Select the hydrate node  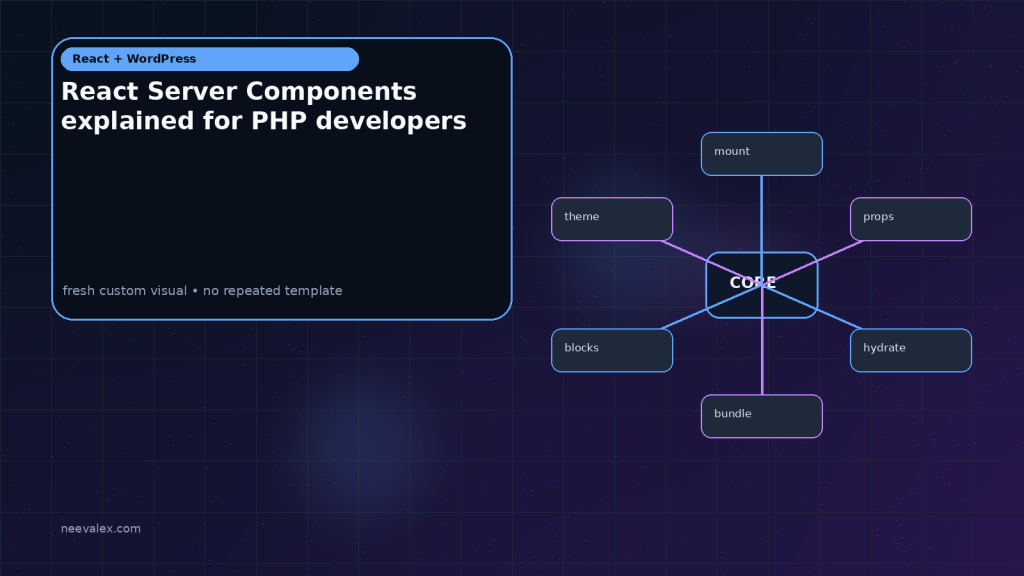pyautogui.click(x=911, y=351)
